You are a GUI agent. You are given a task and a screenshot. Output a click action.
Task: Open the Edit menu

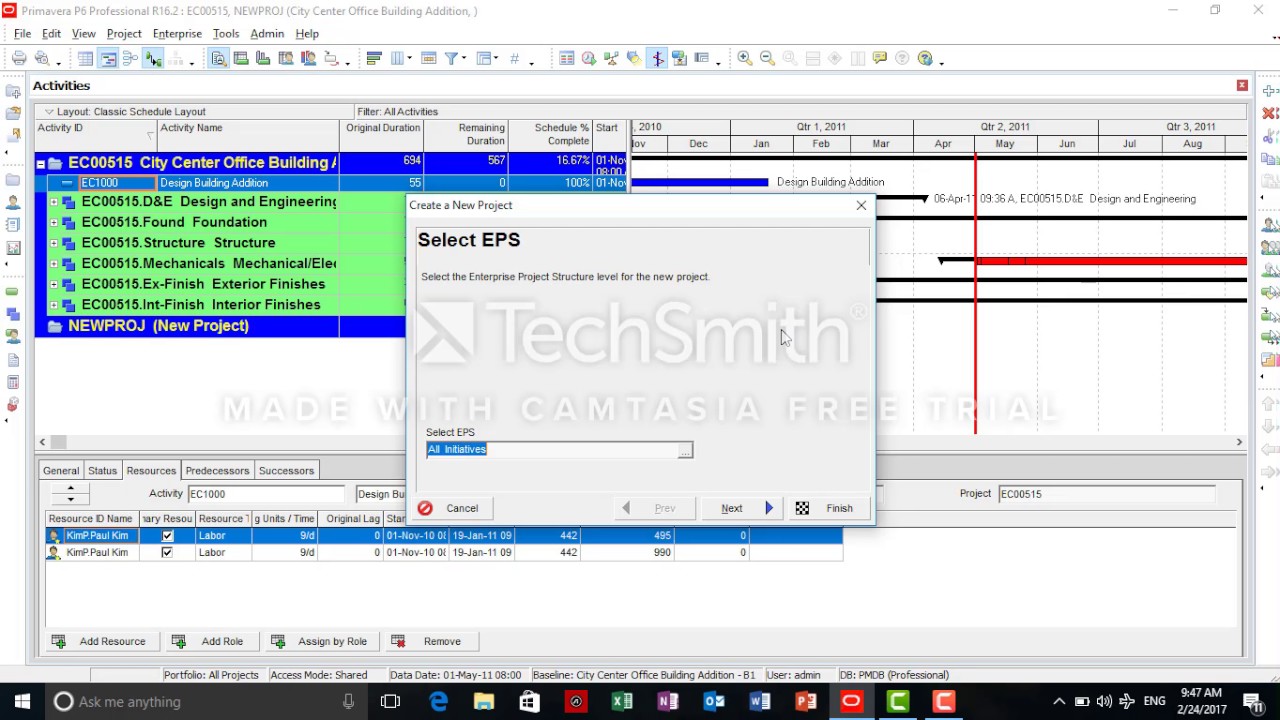(51, 33)
